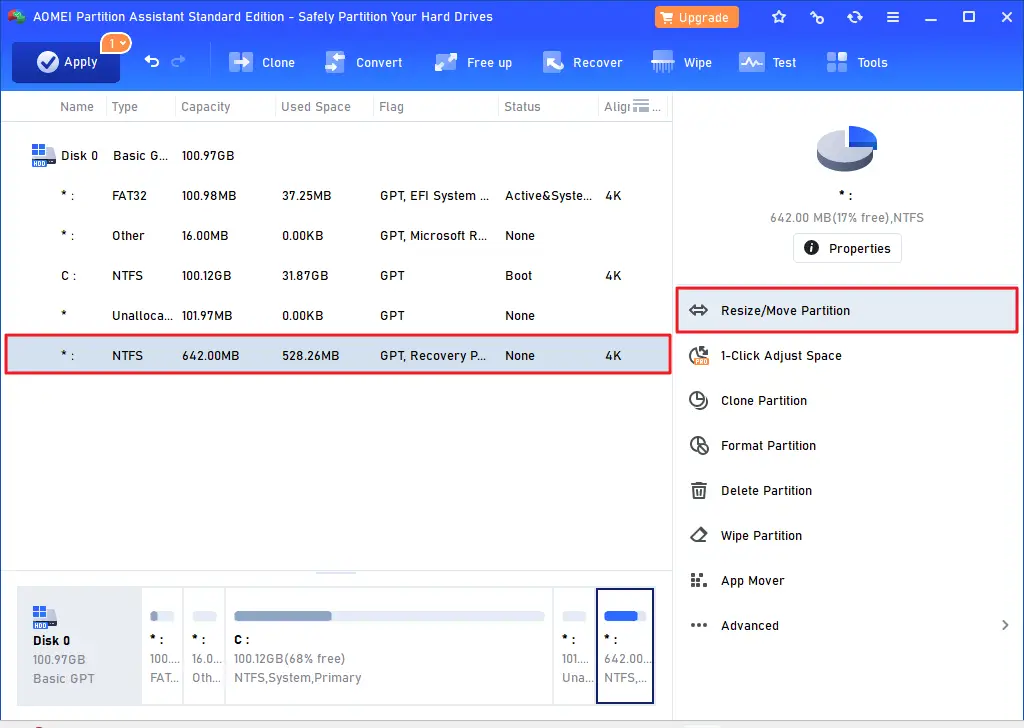This screenshot has width=1024, height=728.
Task: Open pending operations count dropdown
Action: 116,43
